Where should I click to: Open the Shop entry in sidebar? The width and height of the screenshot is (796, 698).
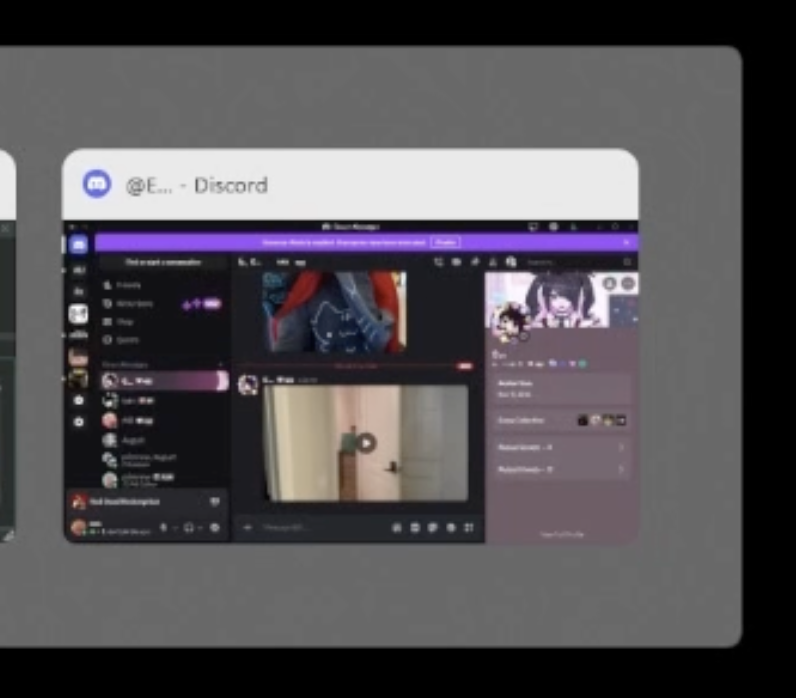click(x=163, y=322)
